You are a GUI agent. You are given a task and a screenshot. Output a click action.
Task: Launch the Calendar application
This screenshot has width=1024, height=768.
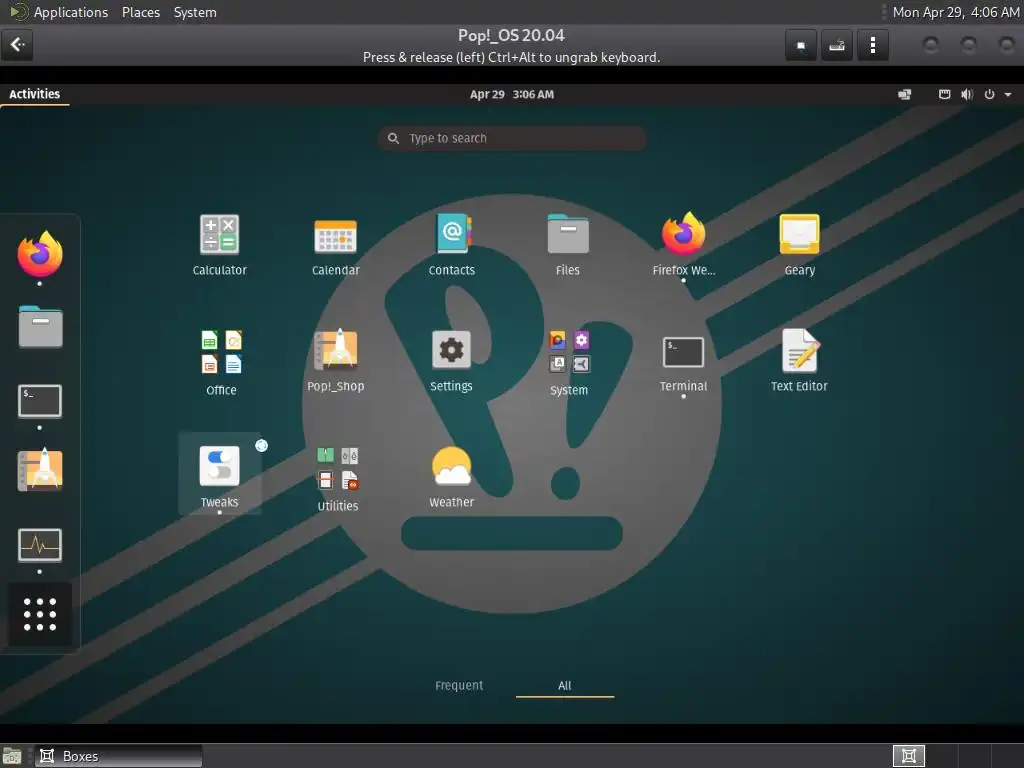[x=336, y=245]
